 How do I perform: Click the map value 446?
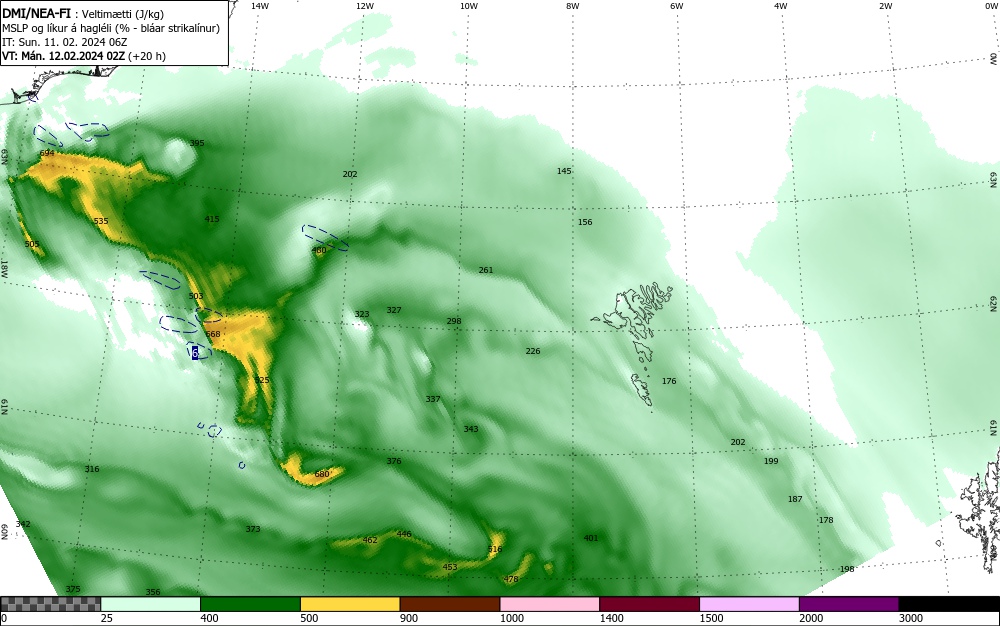coord(404,534)
